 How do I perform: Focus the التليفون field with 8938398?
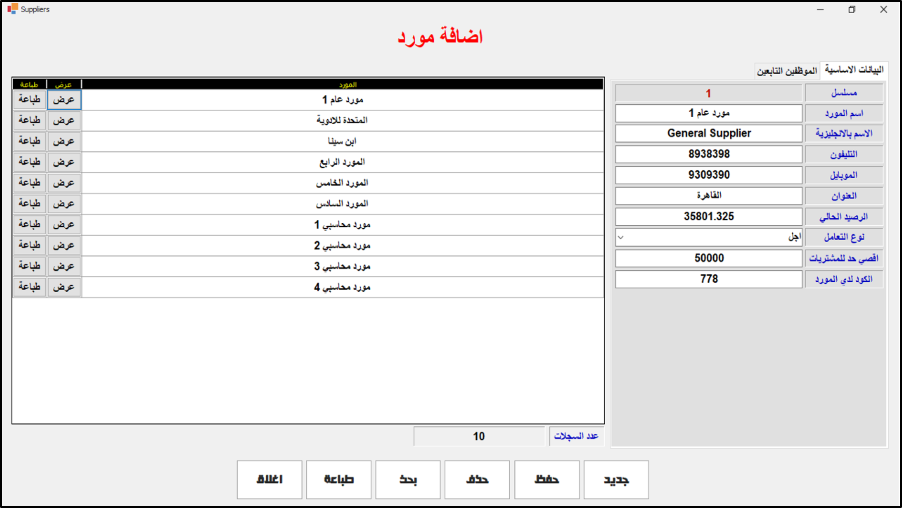click(x=708, y=155)
